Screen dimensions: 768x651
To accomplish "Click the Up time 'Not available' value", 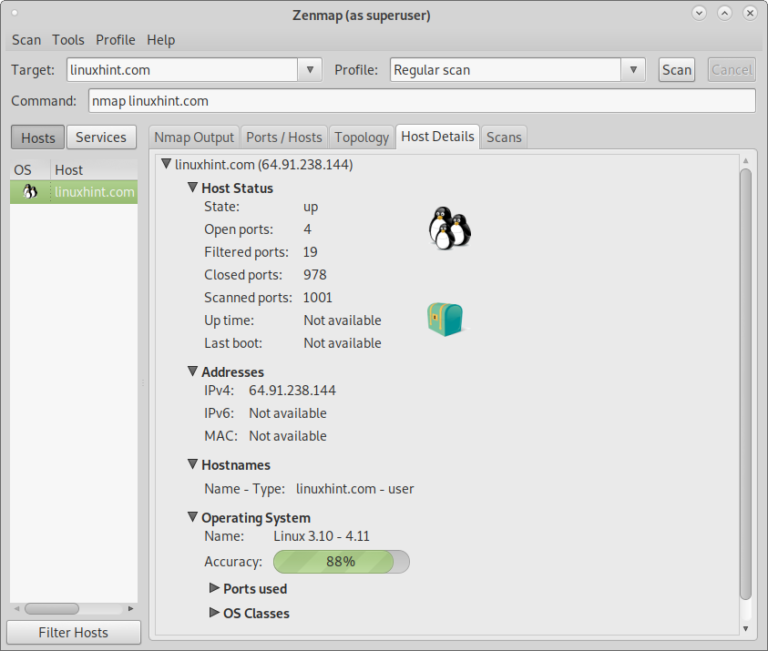I will tap(342, 320).
